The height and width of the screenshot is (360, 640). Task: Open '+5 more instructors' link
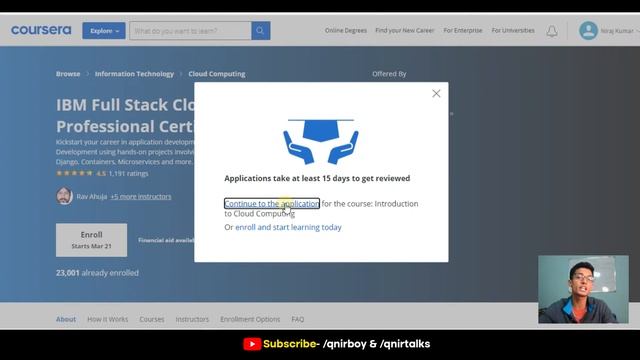point(141,197)
